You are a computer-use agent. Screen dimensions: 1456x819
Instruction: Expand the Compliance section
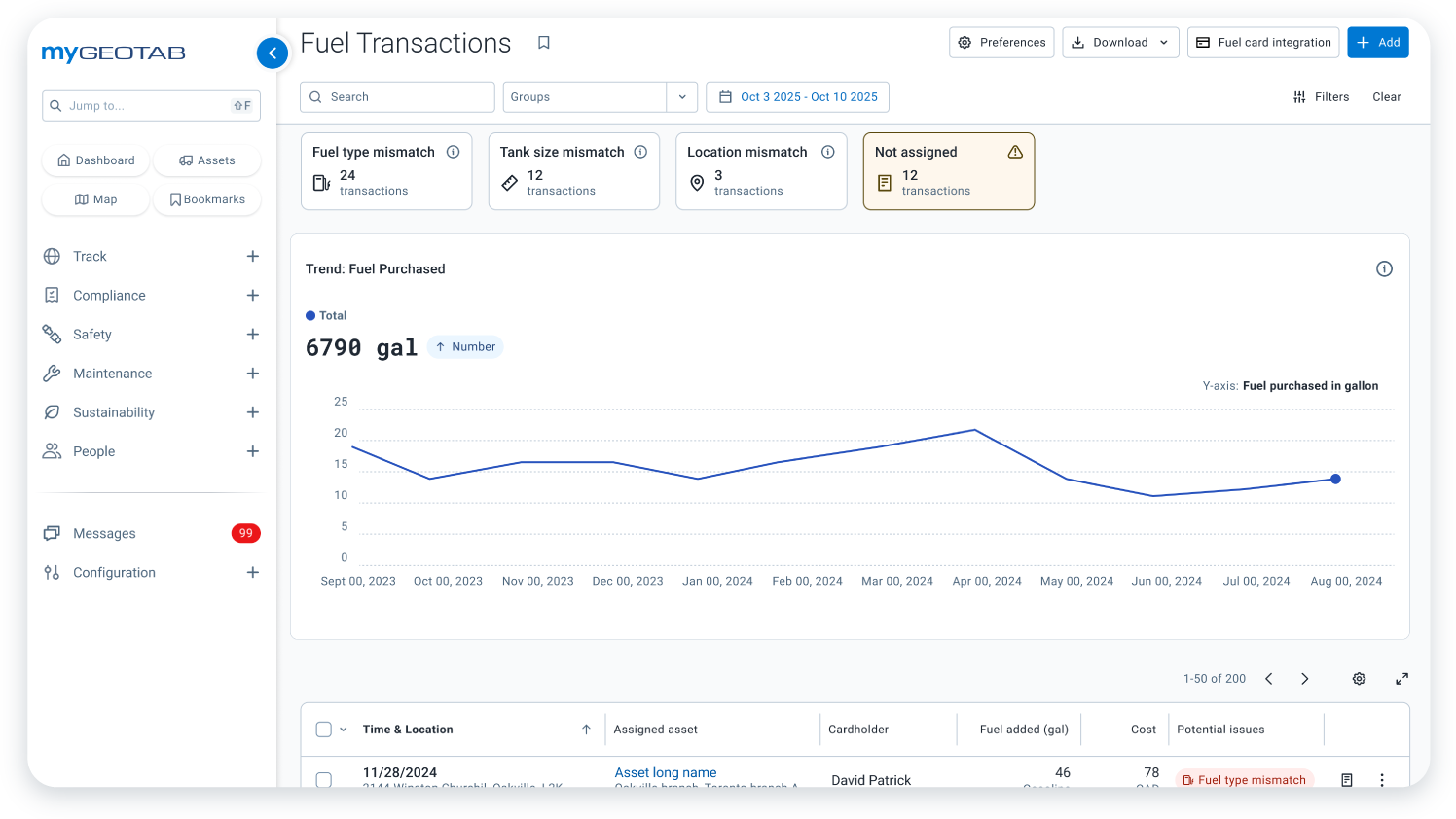tap(252, 296)
